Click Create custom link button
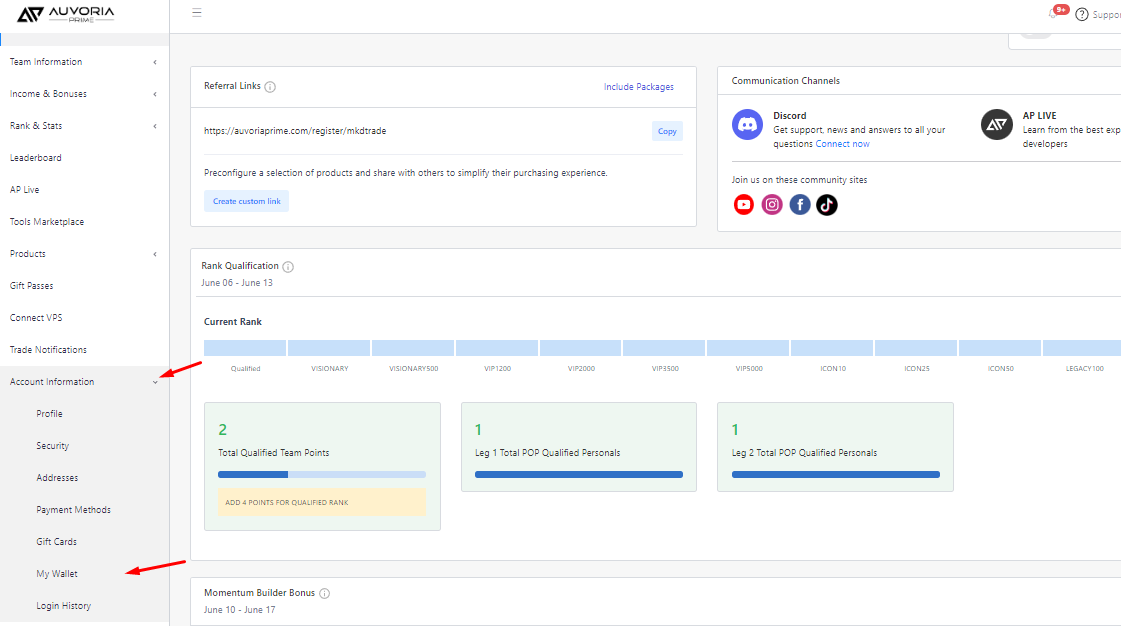 click(247, 202)
